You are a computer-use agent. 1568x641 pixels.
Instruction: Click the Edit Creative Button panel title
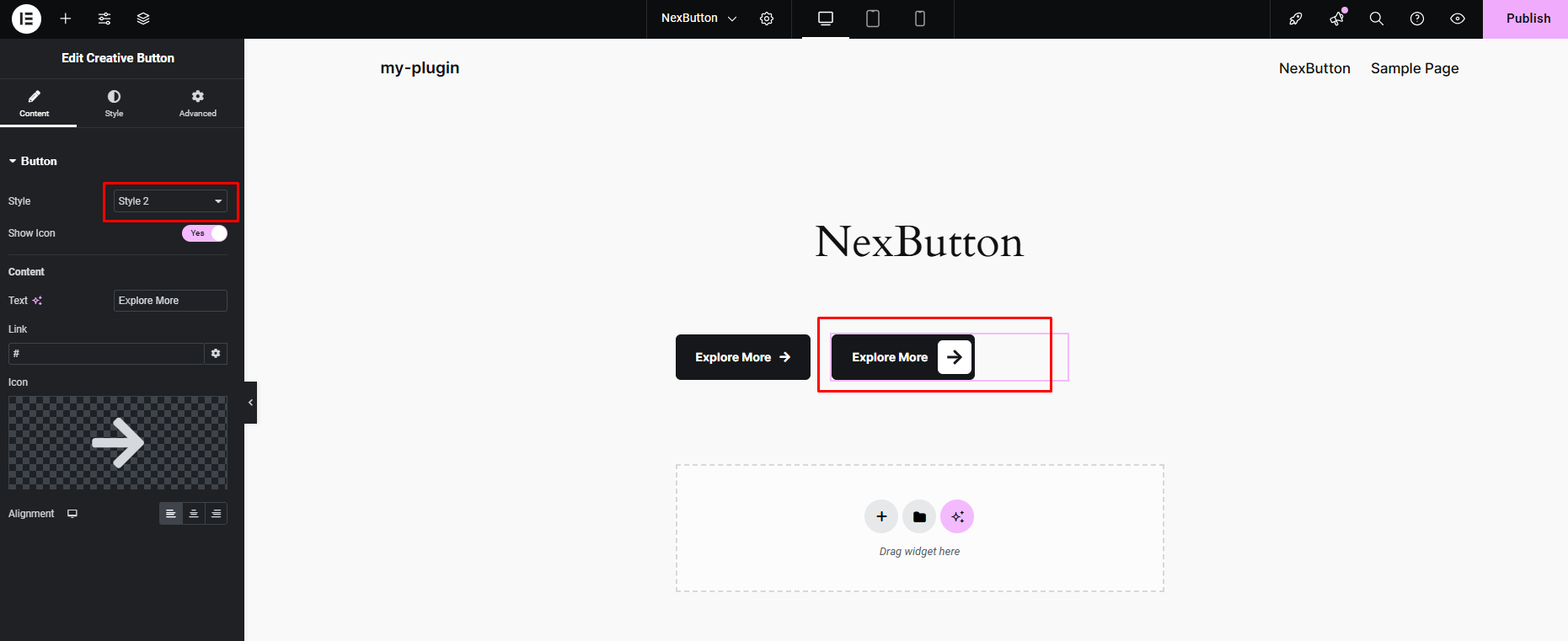click(118, 58)
